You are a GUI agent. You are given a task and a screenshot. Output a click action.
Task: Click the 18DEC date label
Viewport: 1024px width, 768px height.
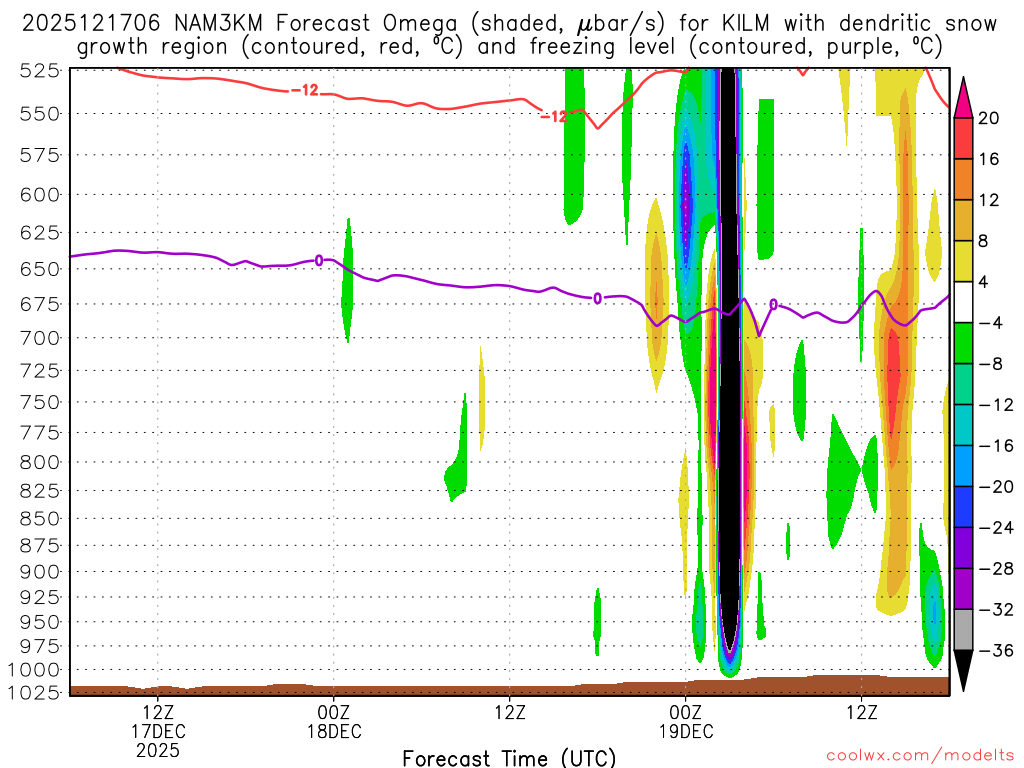334,731
